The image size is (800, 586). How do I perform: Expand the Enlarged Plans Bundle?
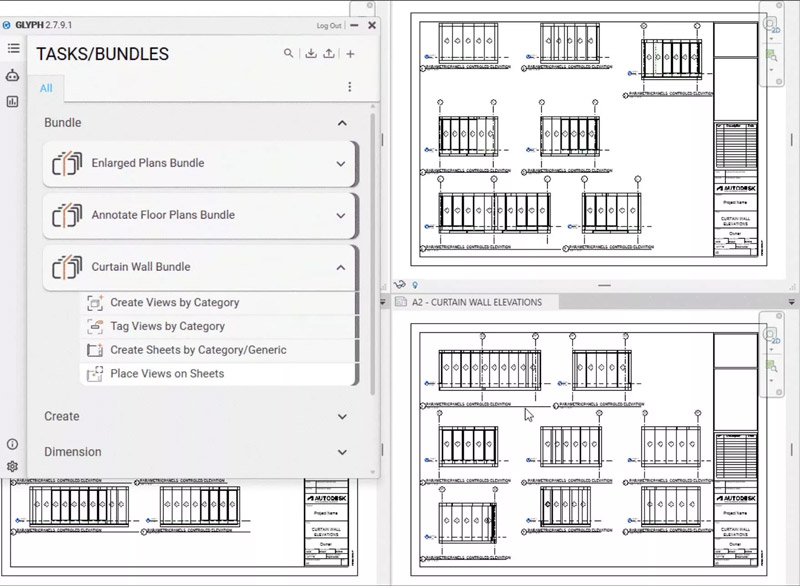coord(341,164)
